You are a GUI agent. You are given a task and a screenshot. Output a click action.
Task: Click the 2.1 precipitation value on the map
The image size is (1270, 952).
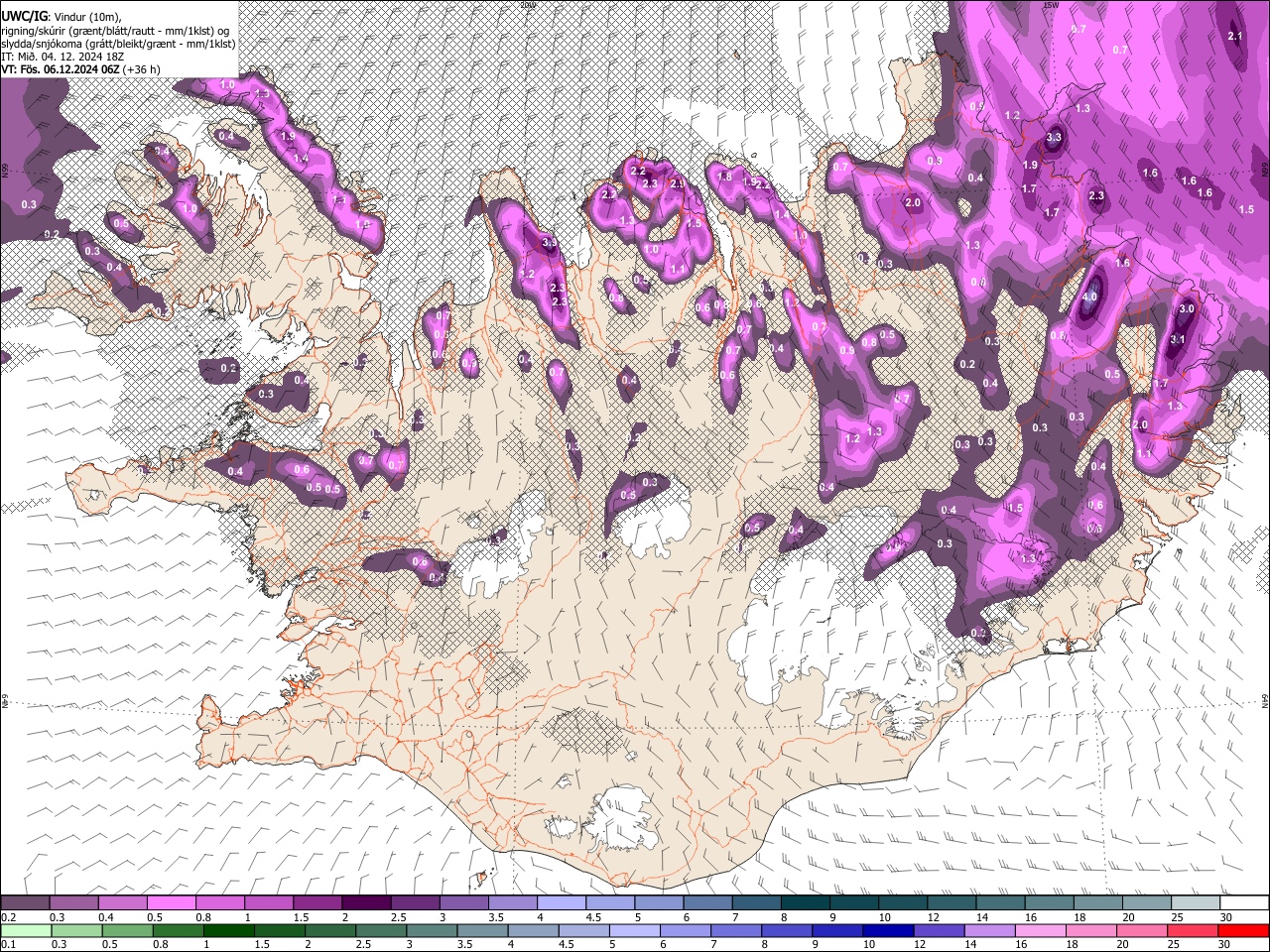click(x=1235, y=36)
